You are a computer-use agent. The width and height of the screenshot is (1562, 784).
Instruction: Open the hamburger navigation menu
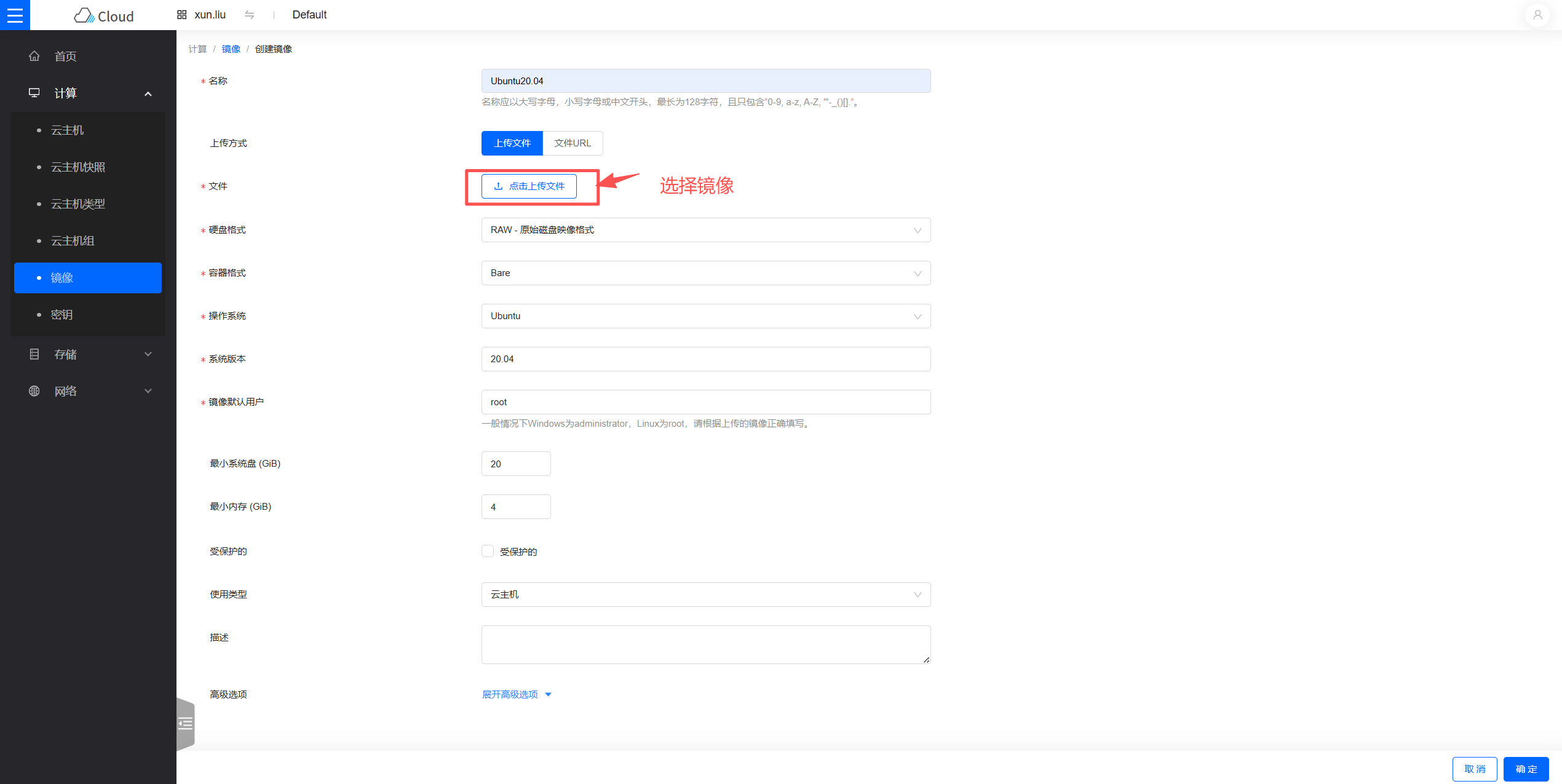click(x=15, y=15)
